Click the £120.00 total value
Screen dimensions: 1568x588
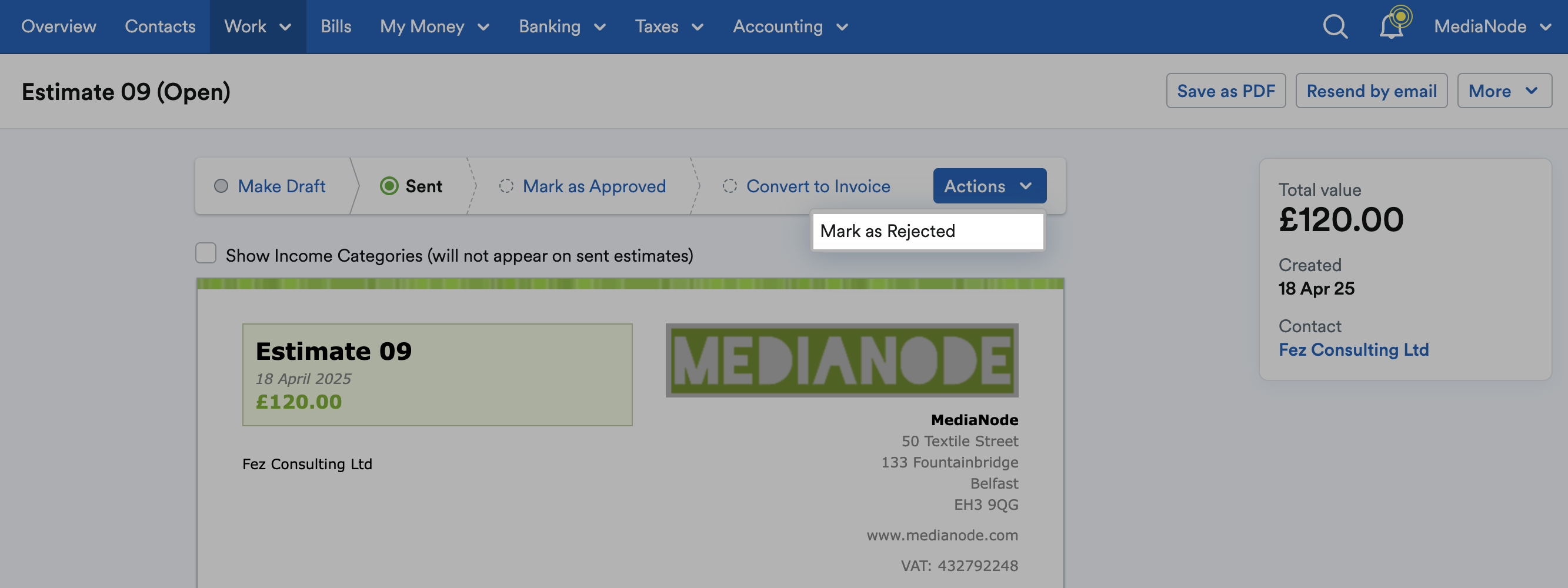[x=1341, y=220]
